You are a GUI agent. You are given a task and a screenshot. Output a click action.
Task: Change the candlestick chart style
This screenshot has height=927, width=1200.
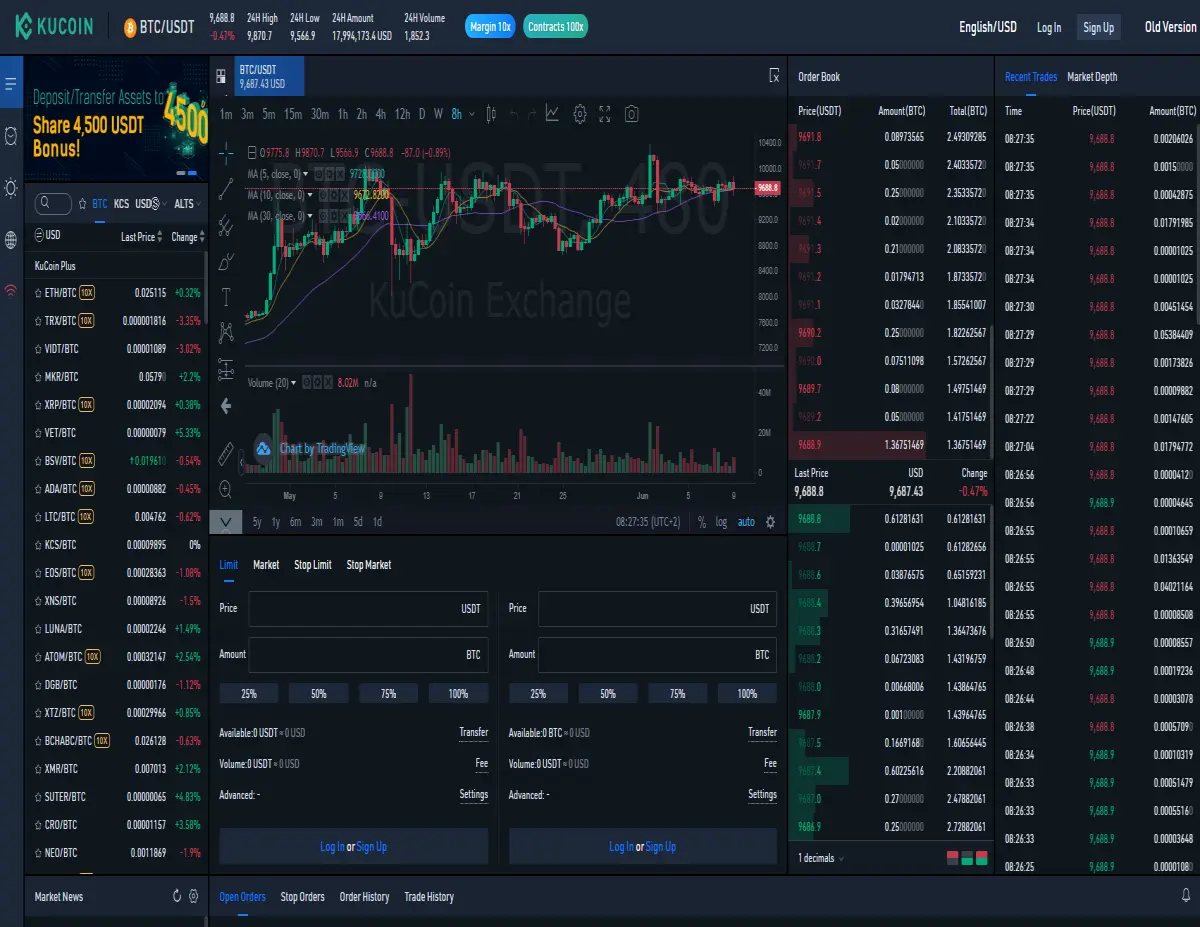pyautogui.click(x=490, y=114)
